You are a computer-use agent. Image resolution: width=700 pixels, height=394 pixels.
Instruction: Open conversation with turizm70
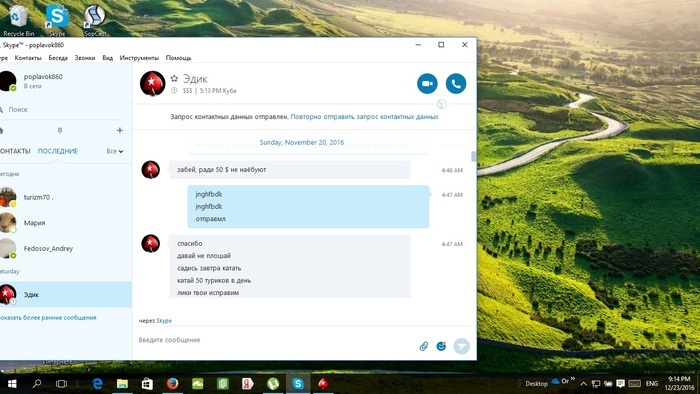point(66,197)
